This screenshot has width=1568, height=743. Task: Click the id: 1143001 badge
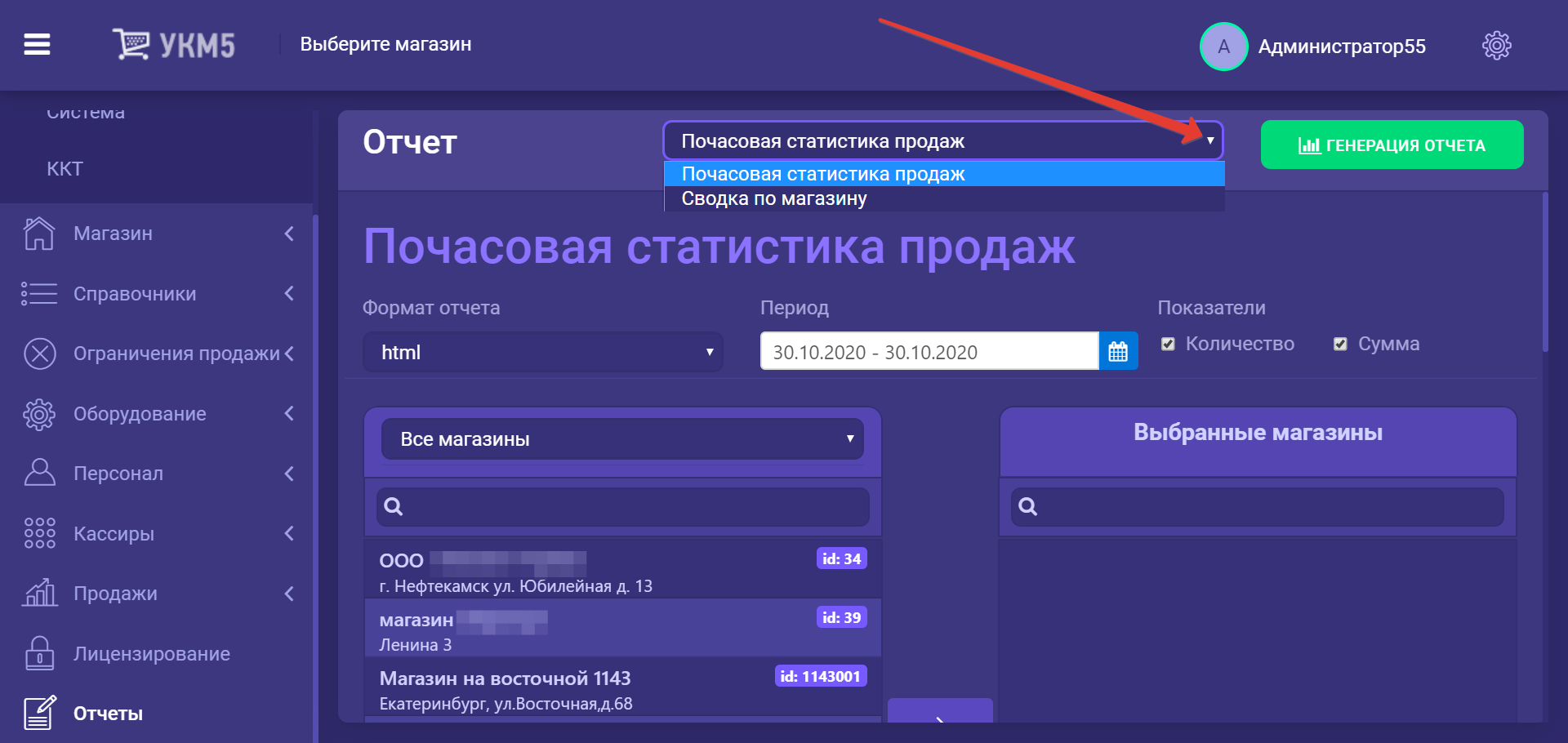(x=820, y=676)
